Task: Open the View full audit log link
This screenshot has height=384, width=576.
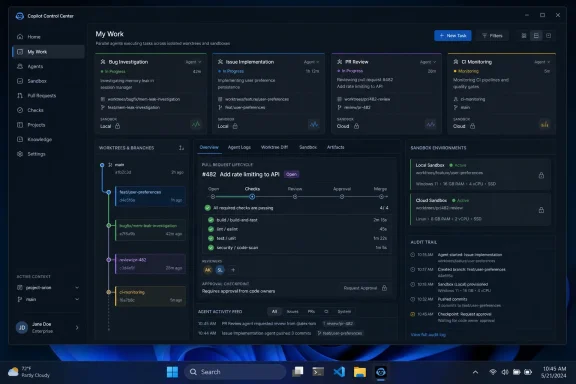Action: coord(428,335)
